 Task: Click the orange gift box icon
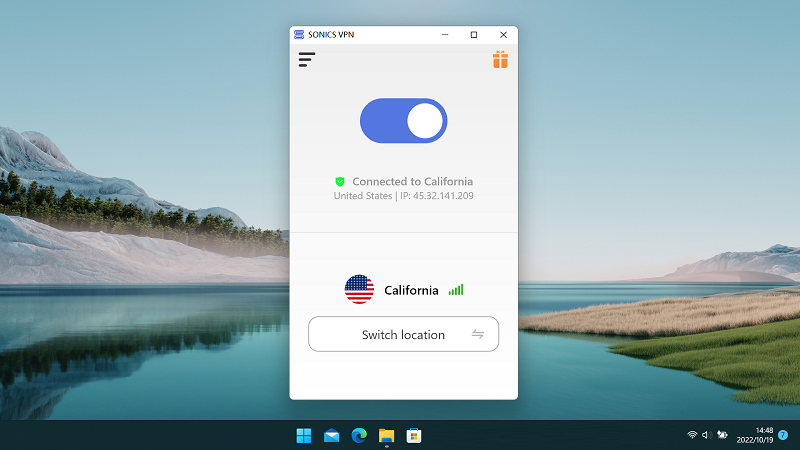point(500,60)
